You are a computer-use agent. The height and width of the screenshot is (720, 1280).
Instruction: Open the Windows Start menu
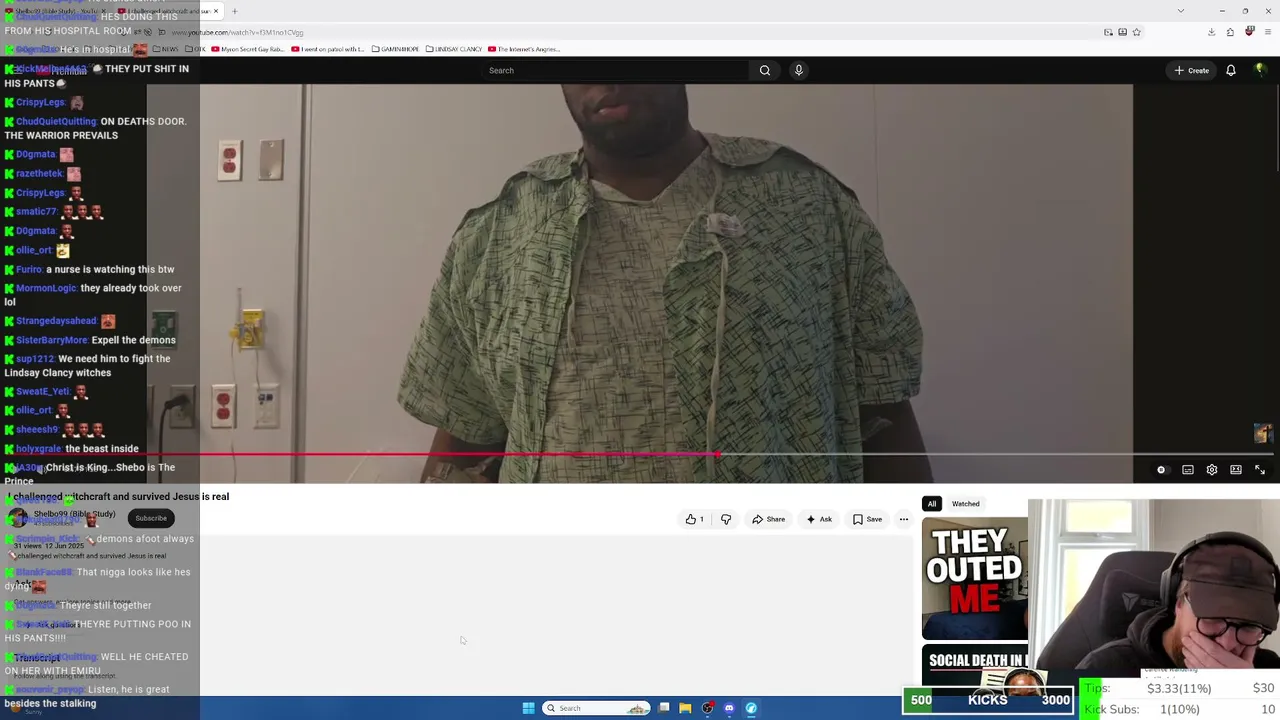pyautogui.click(x=528, y=708)
